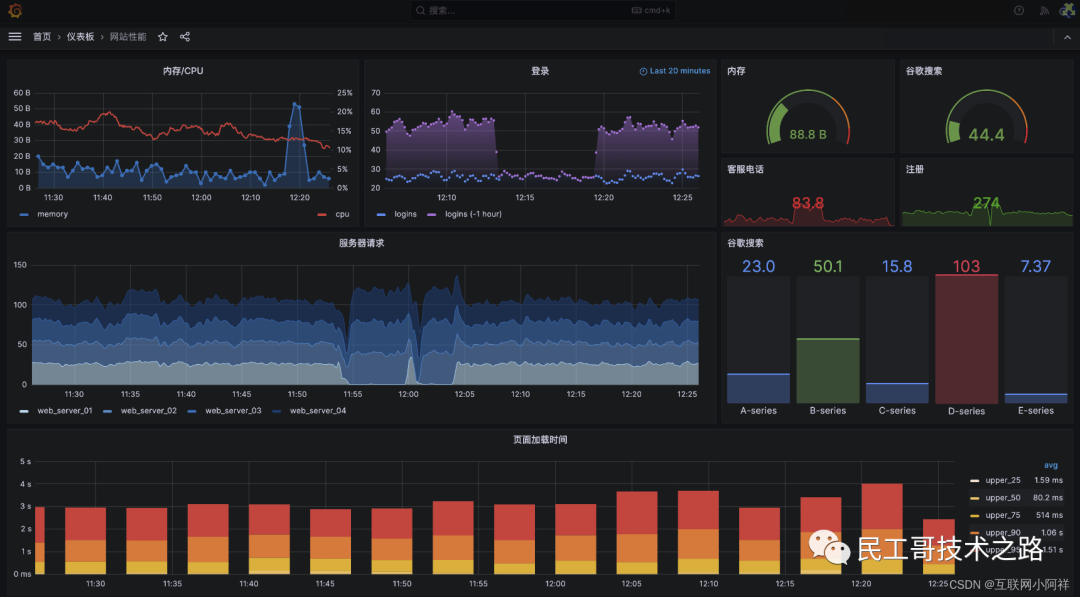This screenshot has height=597, width=1080.
Task: Click the 103 value above D-series
Action: coord(966,266)
